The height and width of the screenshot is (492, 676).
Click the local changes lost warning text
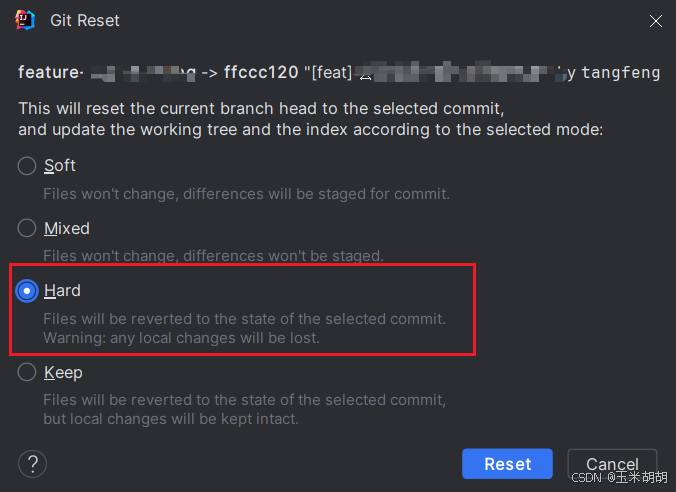tap(181, 338)
